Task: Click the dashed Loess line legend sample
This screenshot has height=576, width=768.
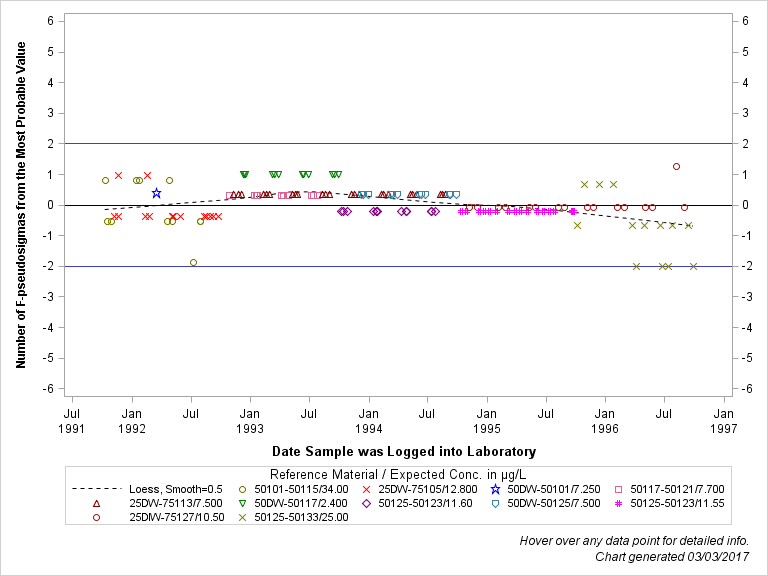Action: click(x=96, y=489)
